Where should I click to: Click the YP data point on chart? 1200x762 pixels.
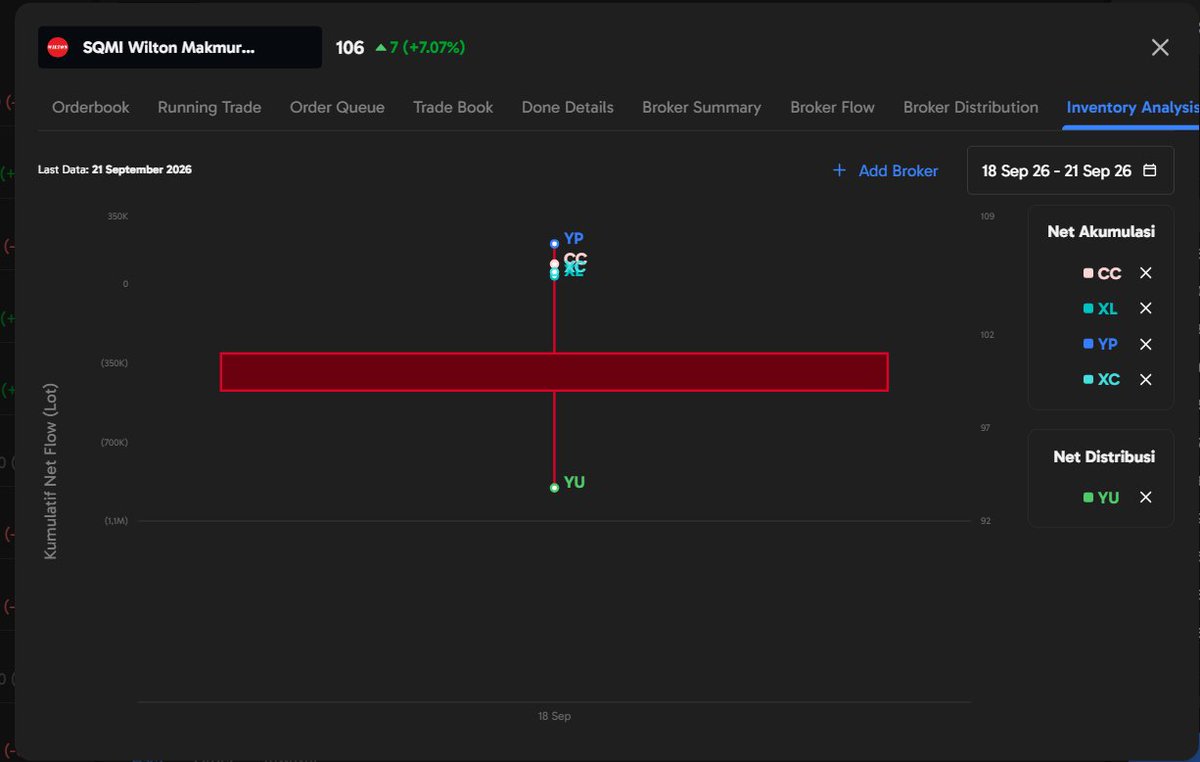pos(554,243)
